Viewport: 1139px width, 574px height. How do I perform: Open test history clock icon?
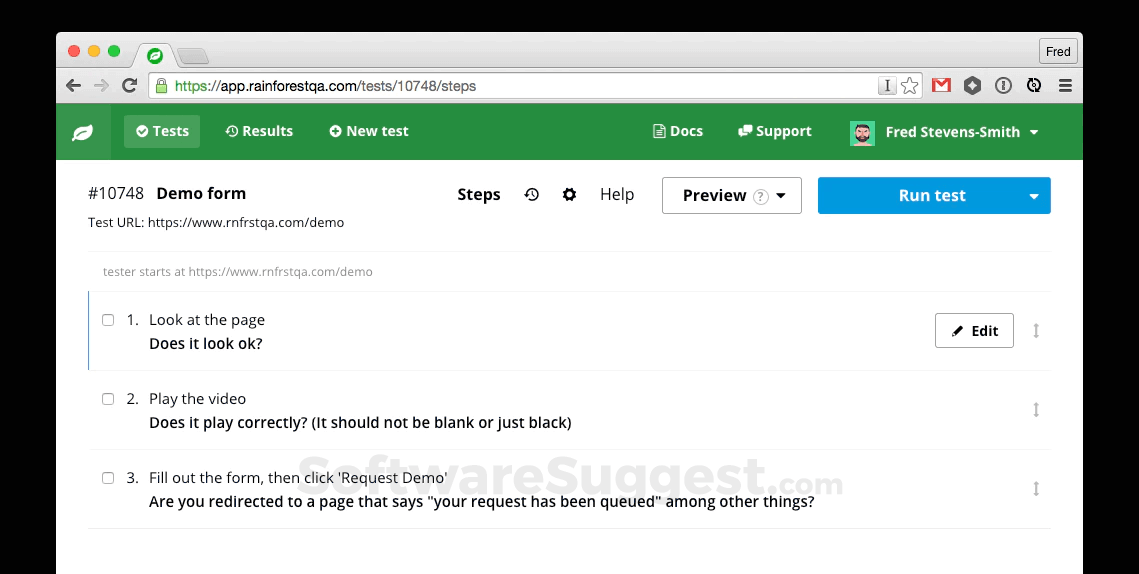click(532, 195)
